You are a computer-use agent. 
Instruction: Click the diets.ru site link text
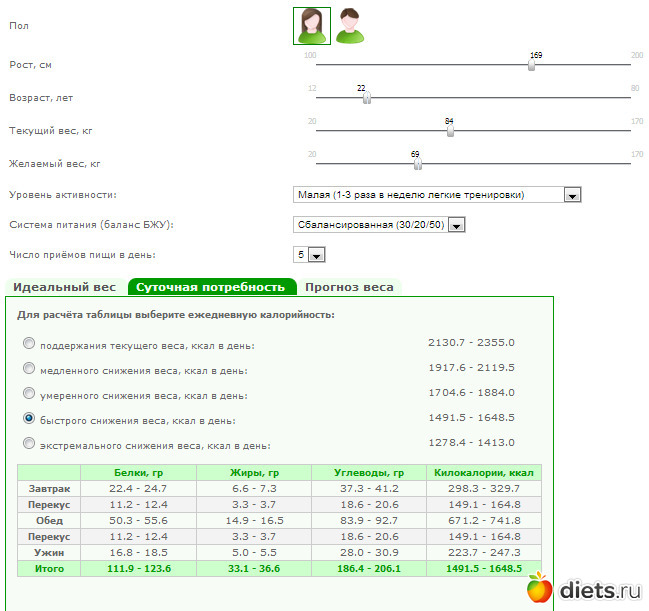597,588
